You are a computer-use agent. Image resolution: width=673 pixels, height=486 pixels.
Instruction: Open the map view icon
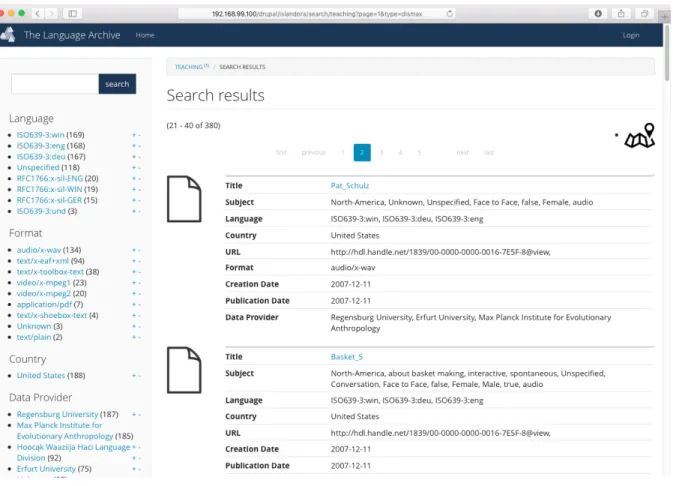click(640, 136)
